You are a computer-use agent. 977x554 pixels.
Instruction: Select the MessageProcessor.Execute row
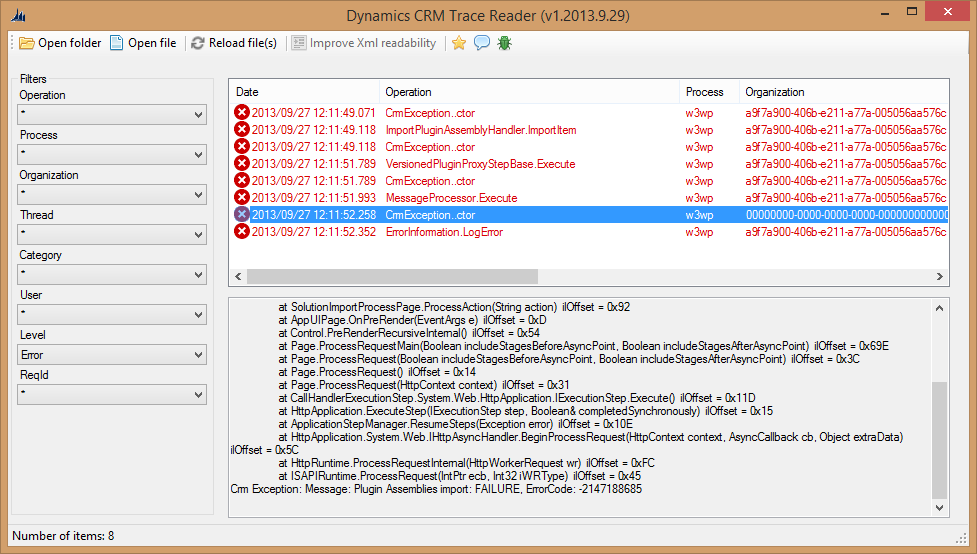[x=589, y=198]
